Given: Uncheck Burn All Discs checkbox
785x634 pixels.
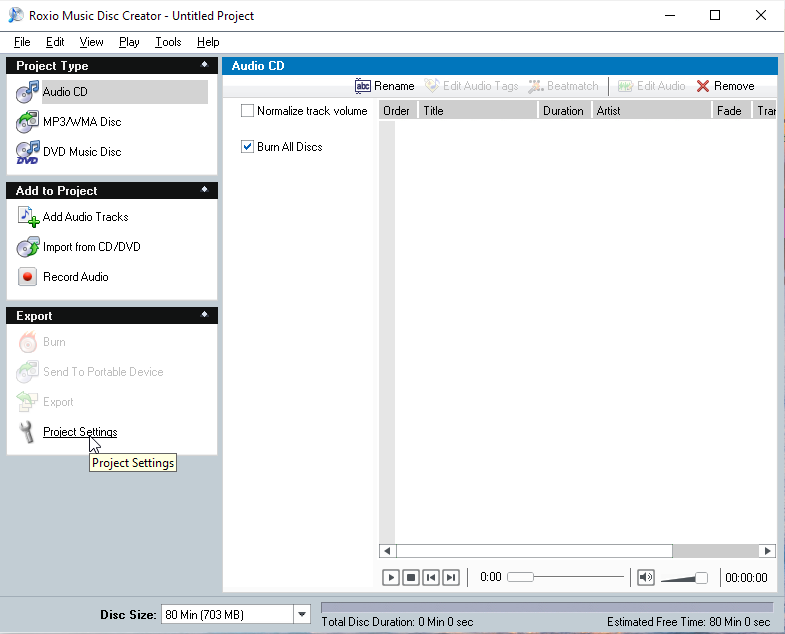Looking at the screenshot, I should click(247, 147).
